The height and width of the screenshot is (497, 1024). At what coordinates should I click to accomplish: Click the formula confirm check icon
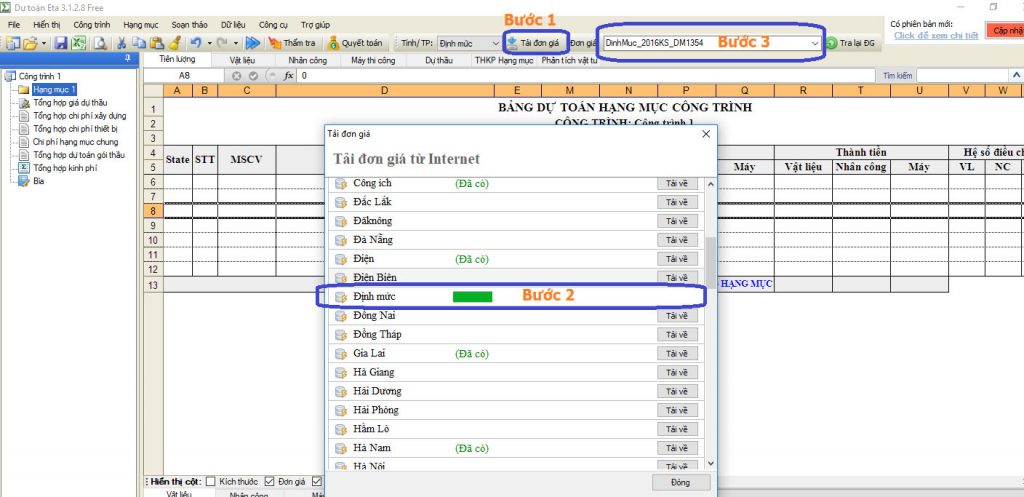tap(253, 76)
